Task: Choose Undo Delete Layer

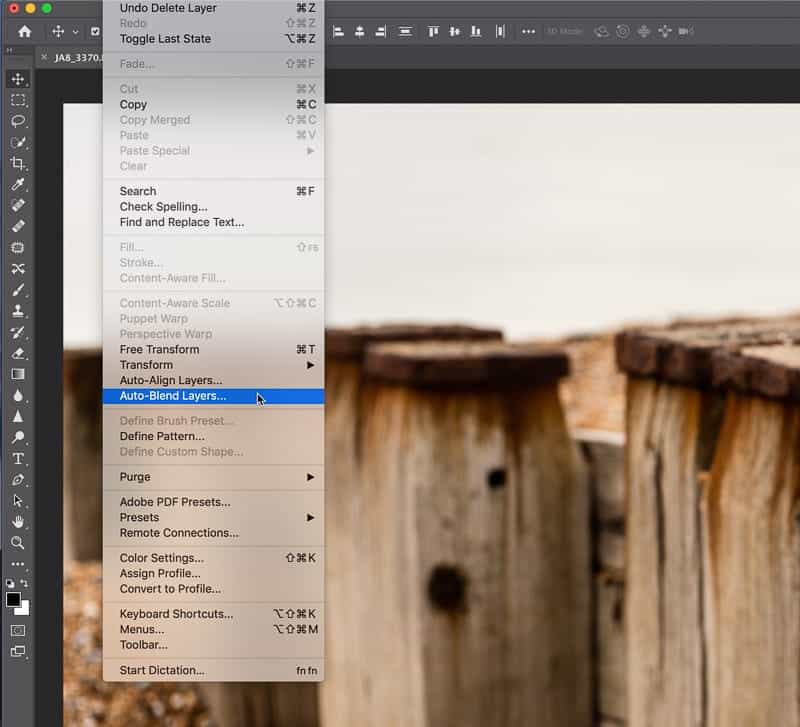Action: [x=213, y=8]
